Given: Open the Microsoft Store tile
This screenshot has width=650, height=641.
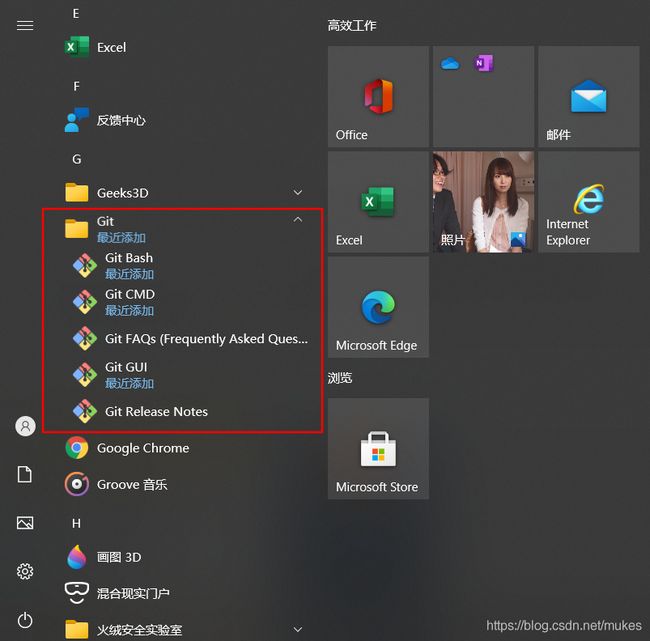Looking at the screenshot, I should coord(378,449).
